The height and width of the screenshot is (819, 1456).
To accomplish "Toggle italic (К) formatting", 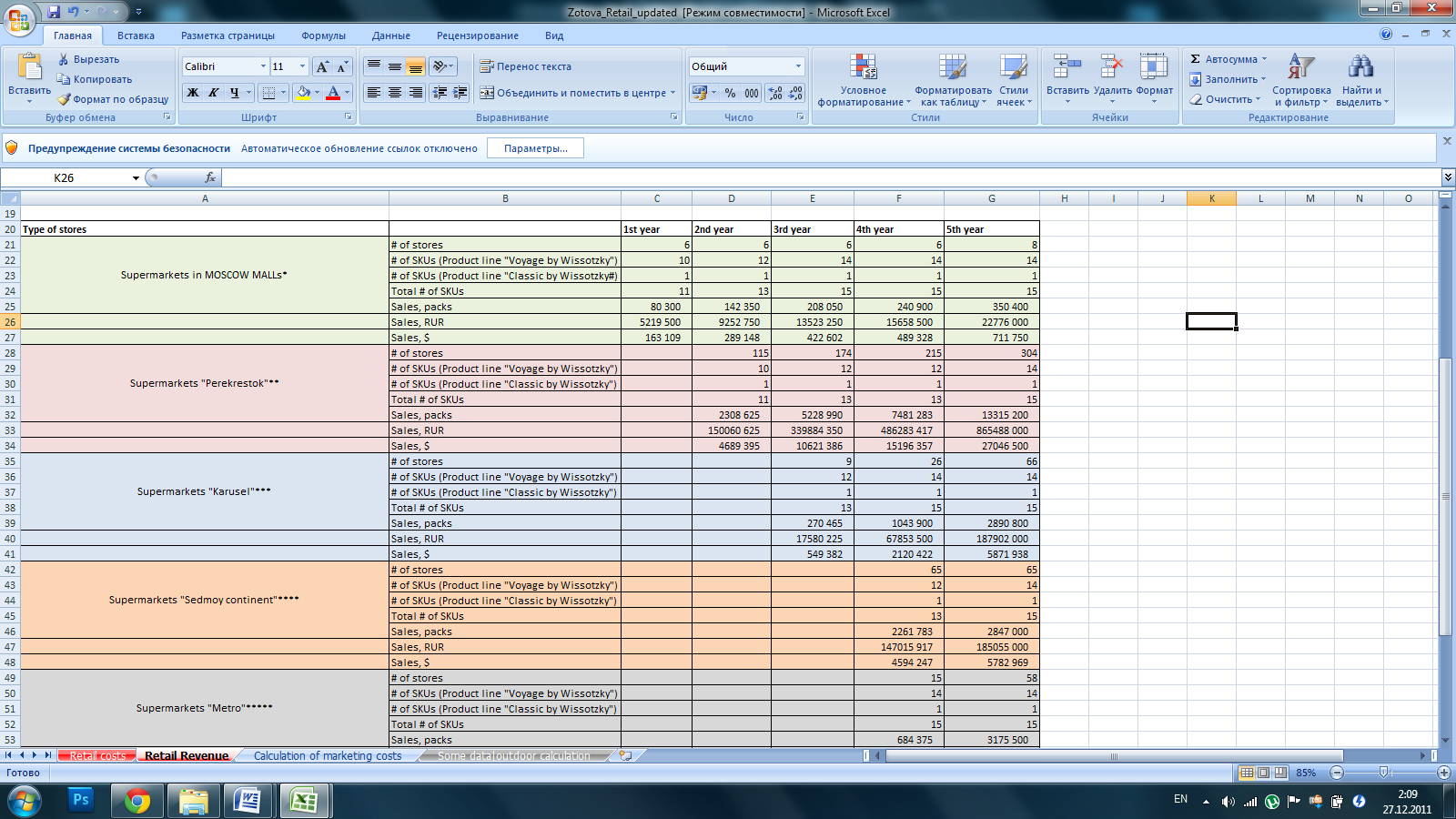I will 214,93.
